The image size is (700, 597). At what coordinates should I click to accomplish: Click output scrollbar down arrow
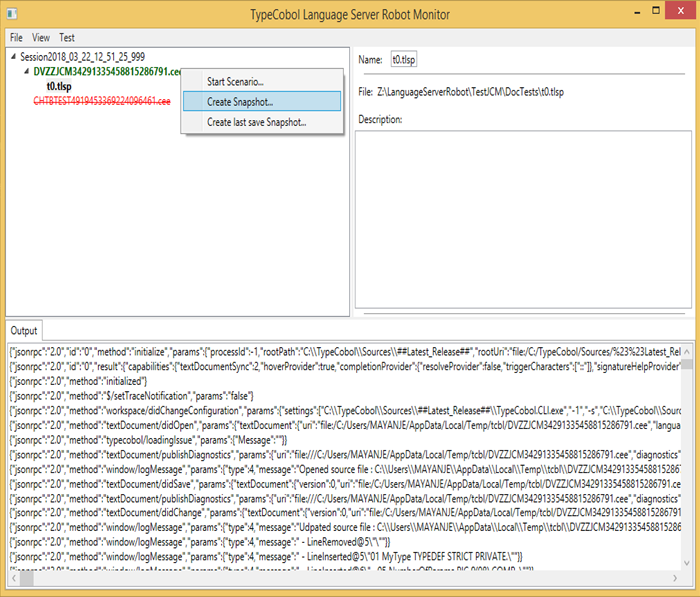point(687,563)
